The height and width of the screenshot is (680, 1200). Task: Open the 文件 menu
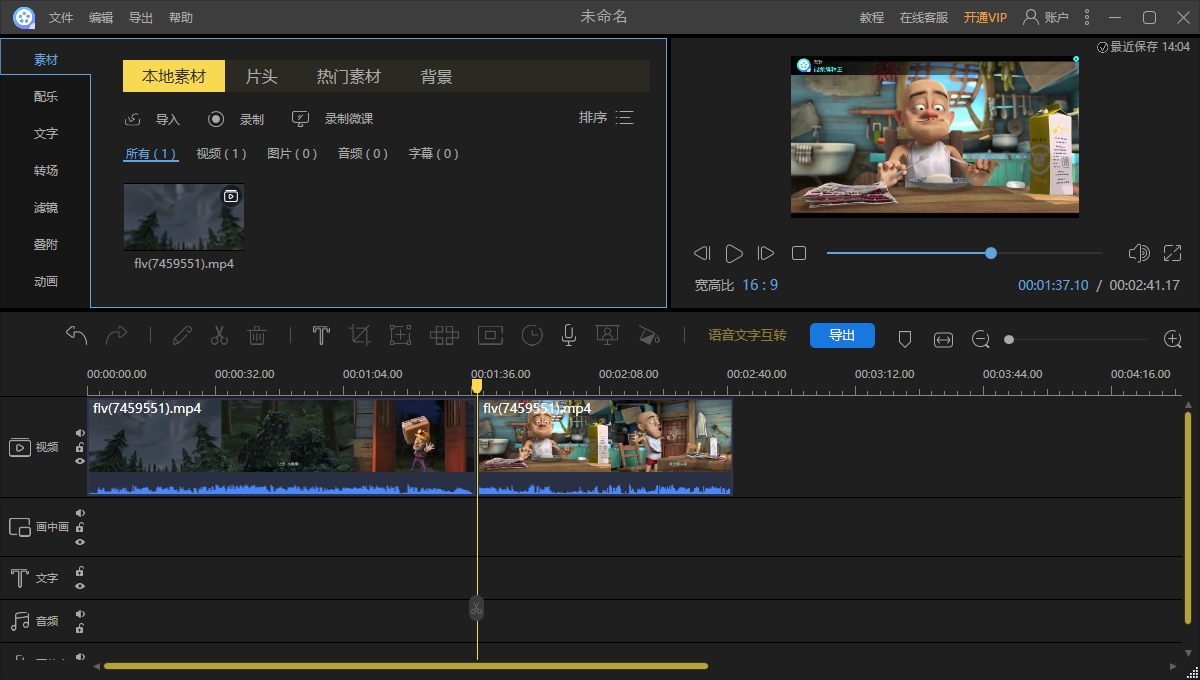(x=61, y=18)
